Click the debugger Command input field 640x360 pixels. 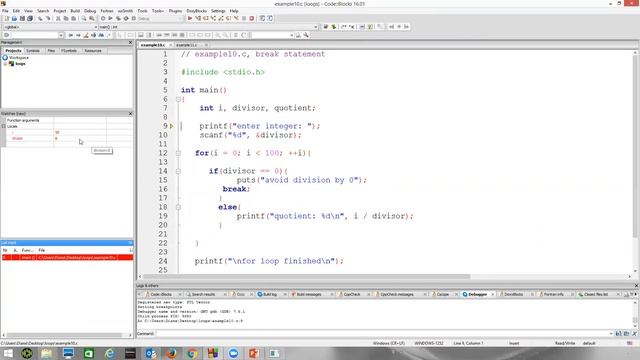[x=384, y=333]
